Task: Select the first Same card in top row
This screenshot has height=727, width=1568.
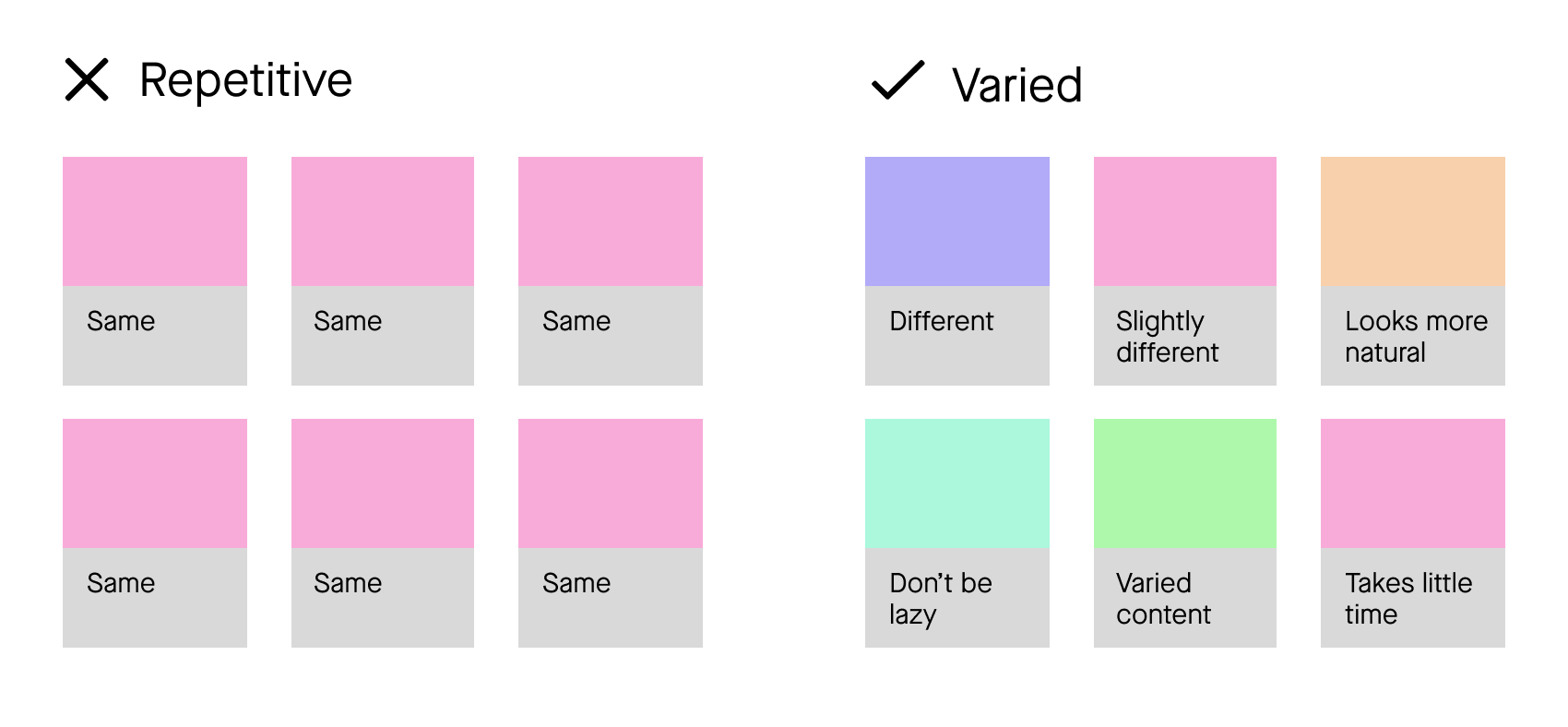Action: pyautogui.click(x=155, y=271)
